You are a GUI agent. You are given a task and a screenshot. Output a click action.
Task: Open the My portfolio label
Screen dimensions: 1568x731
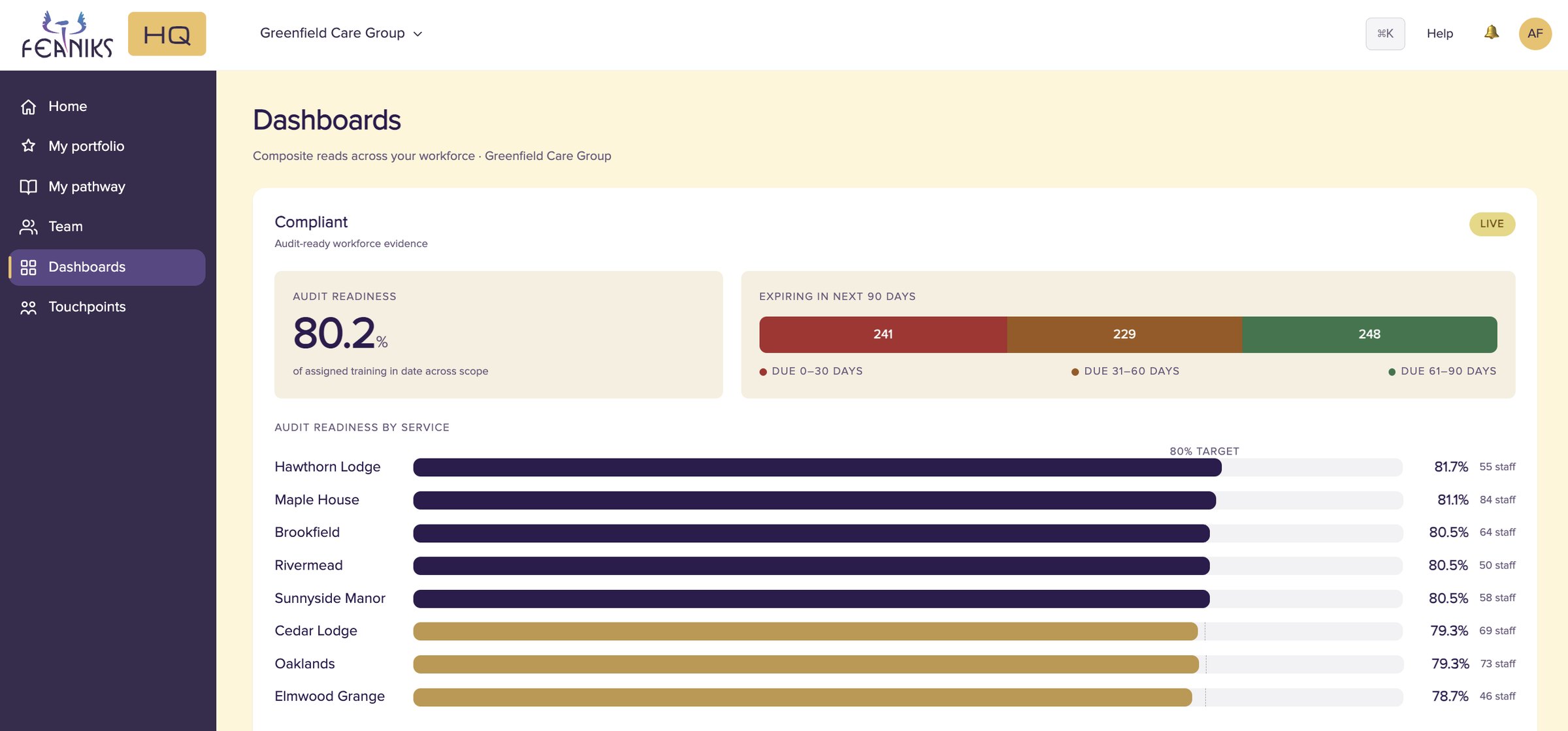(x=86, y=146)
